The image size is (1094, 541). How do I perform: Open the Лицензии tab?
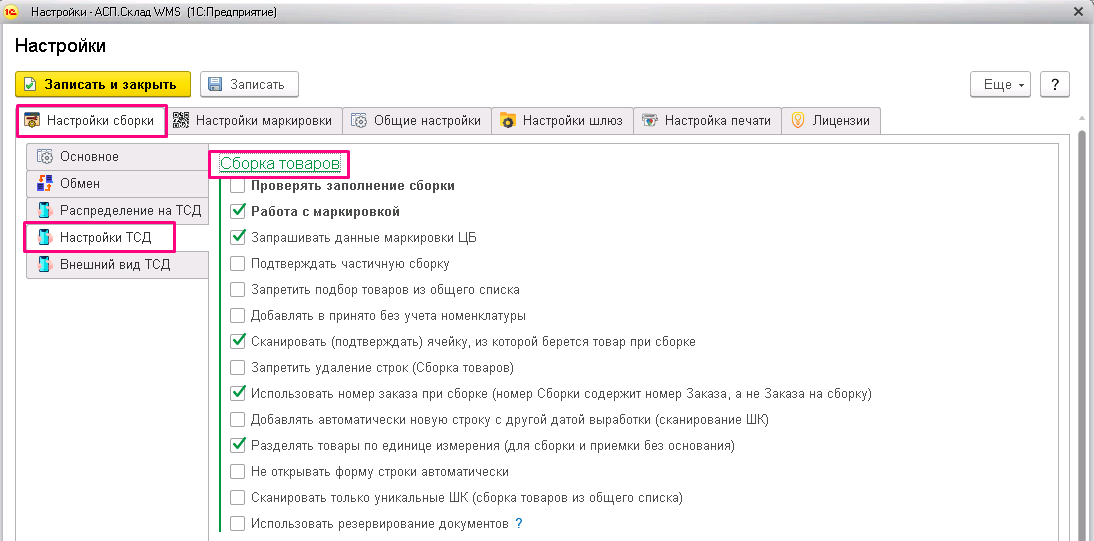tap(832, 120)
